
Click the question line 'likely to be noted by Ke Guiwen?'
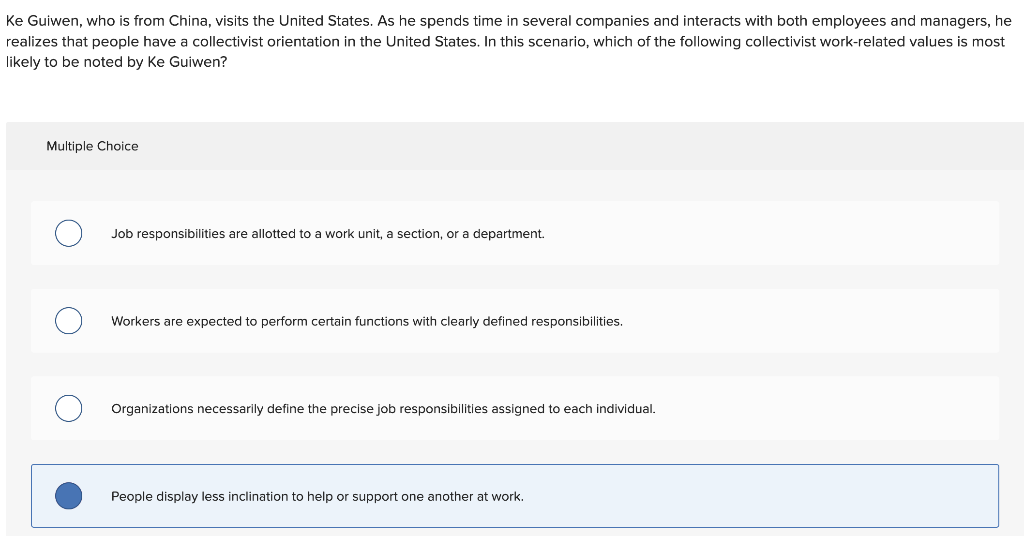pos(116,63)
